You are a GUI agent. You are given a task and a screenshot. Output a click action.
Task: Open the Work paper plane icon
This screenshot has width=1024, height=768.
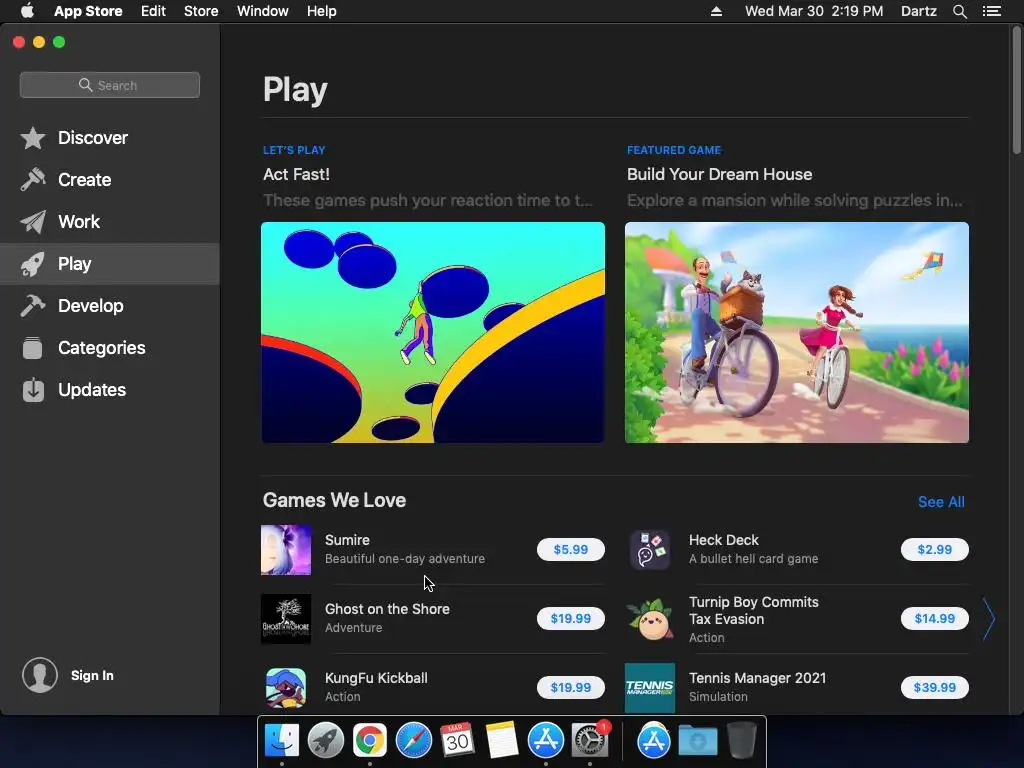click(33, 222)
